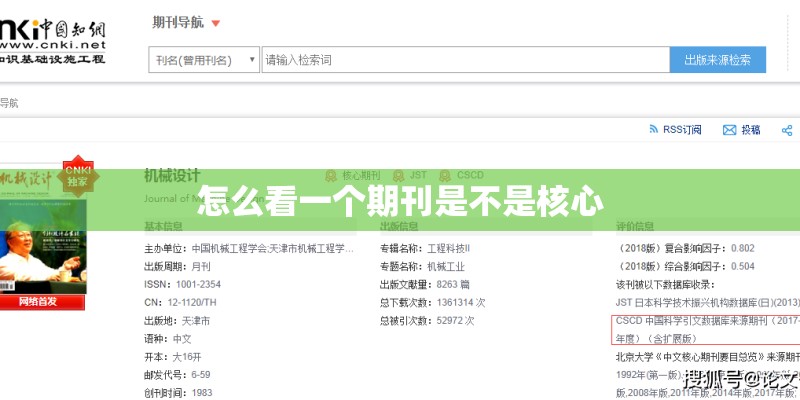Subscribe via the RSS订阅 icon link
Viewport: 800px width, 400px height.
[674, 130]
